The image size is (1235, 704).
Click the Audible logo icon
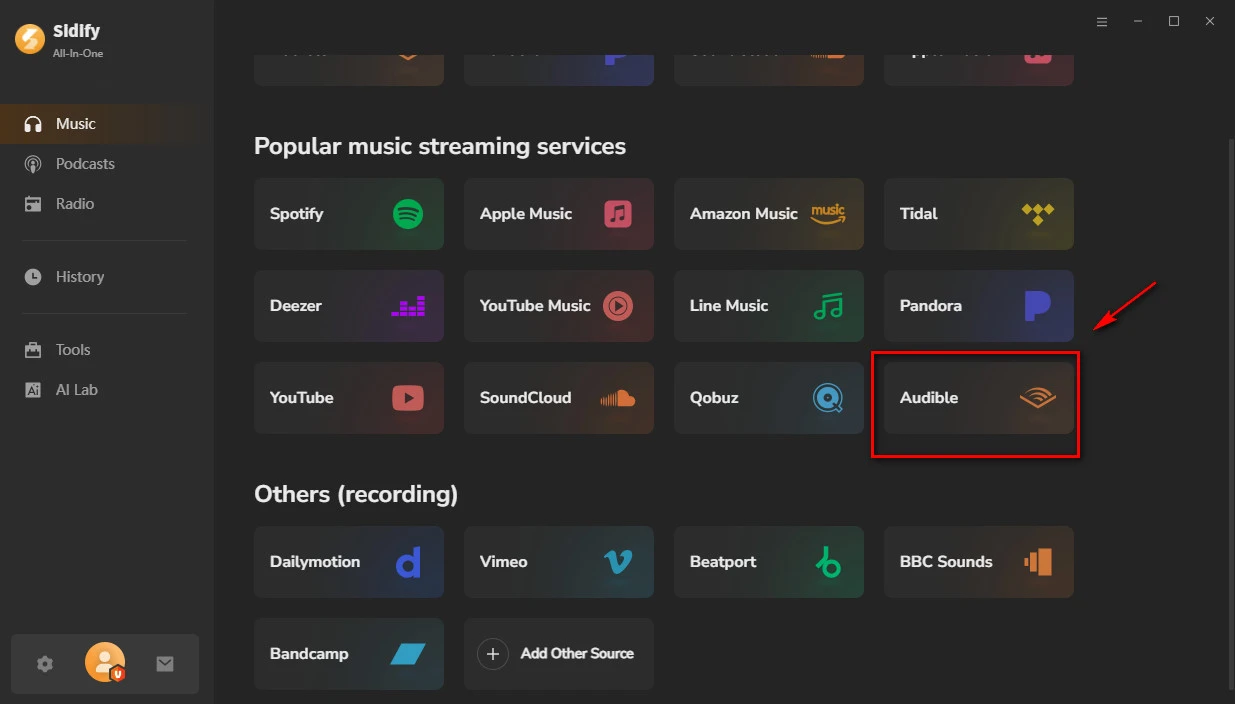tap(1038, 398)
